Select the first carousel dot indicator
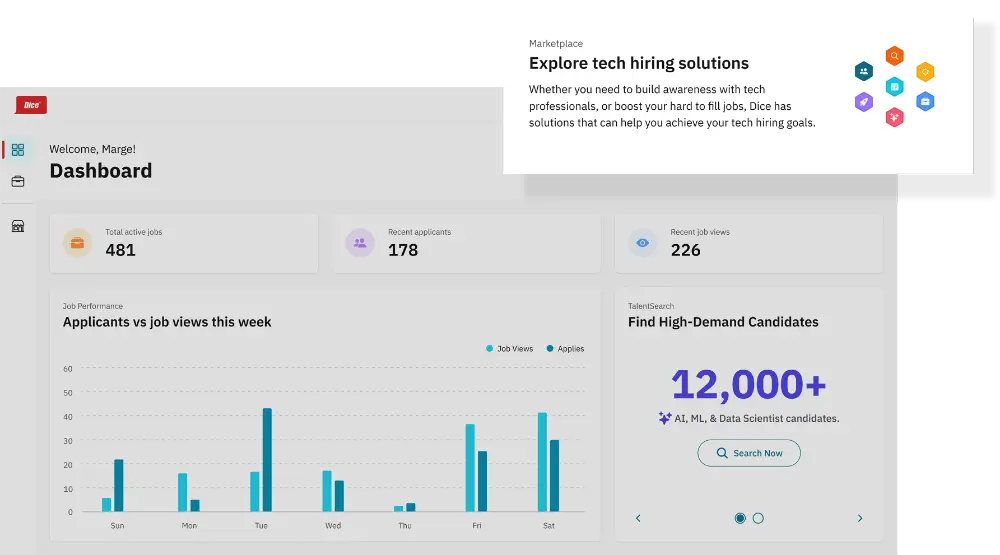The width and height of the screenshot is (1000, 555). click(740, 518)
